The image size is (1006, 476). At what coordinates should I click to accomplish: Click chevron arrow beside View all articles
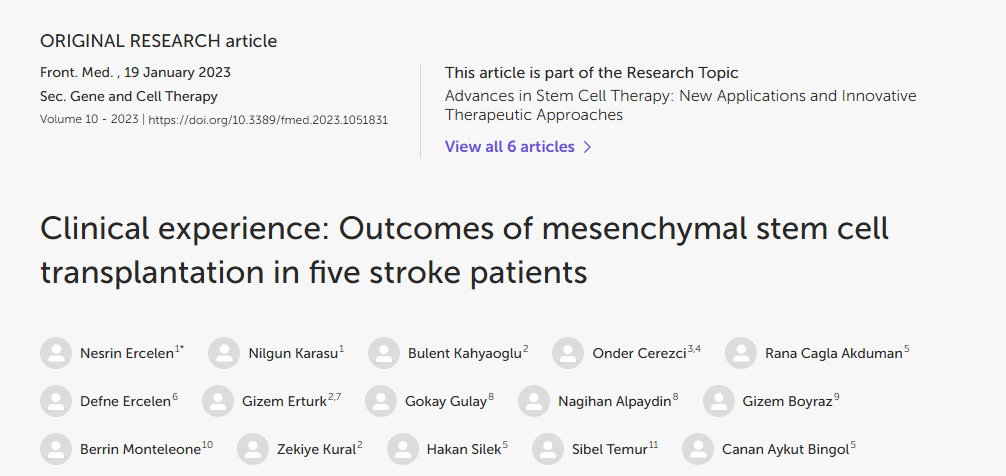tap(587, 147)
